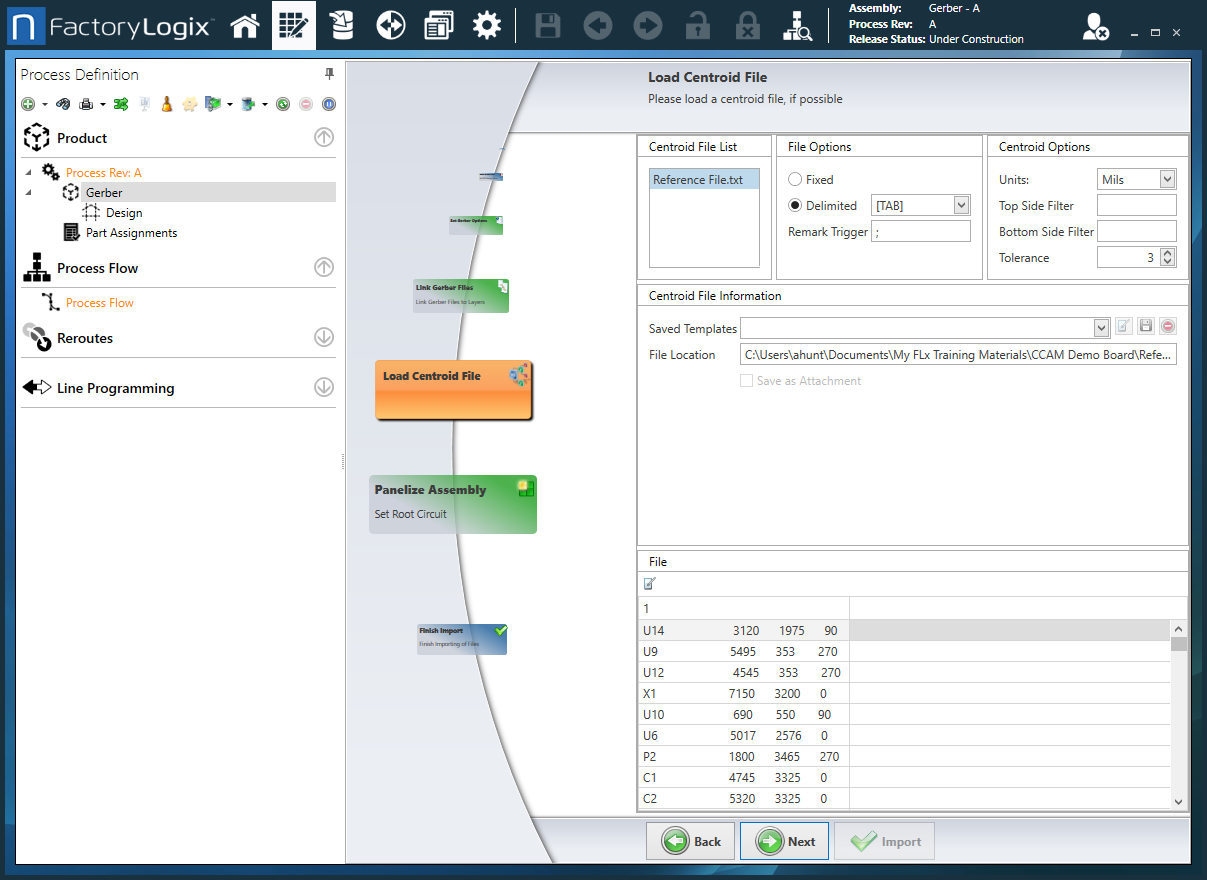Image resolution: width=1207 pixels, height=880 pixels.
Task: Enable the Save as Attachment checkbox
Action: pos(746,380)
